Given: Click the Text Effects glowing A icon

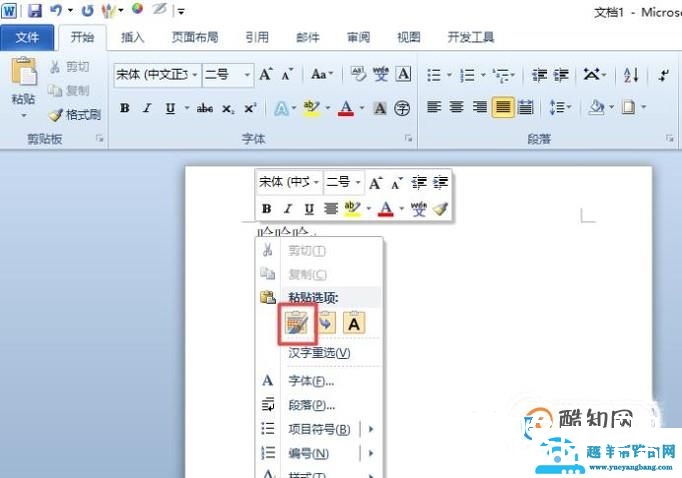Looking at the screenshot, I should [x=281, y=108].
